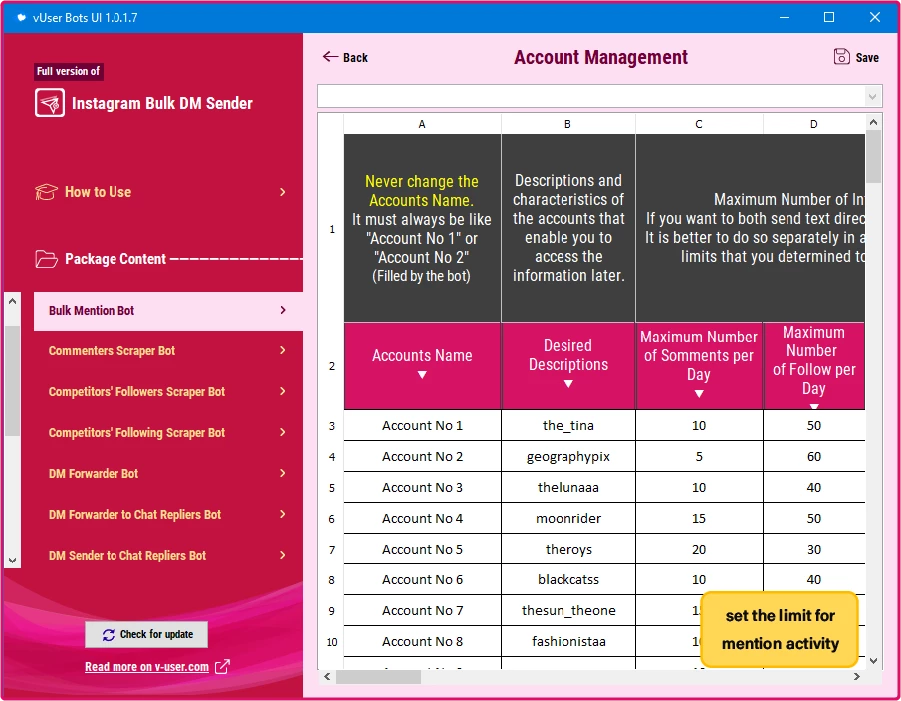Image resolution: width=901 pixels, height=701 pixels.
Task: Click the Instagram Bulk DM Sender logo icon
Action: pos(49,103)
